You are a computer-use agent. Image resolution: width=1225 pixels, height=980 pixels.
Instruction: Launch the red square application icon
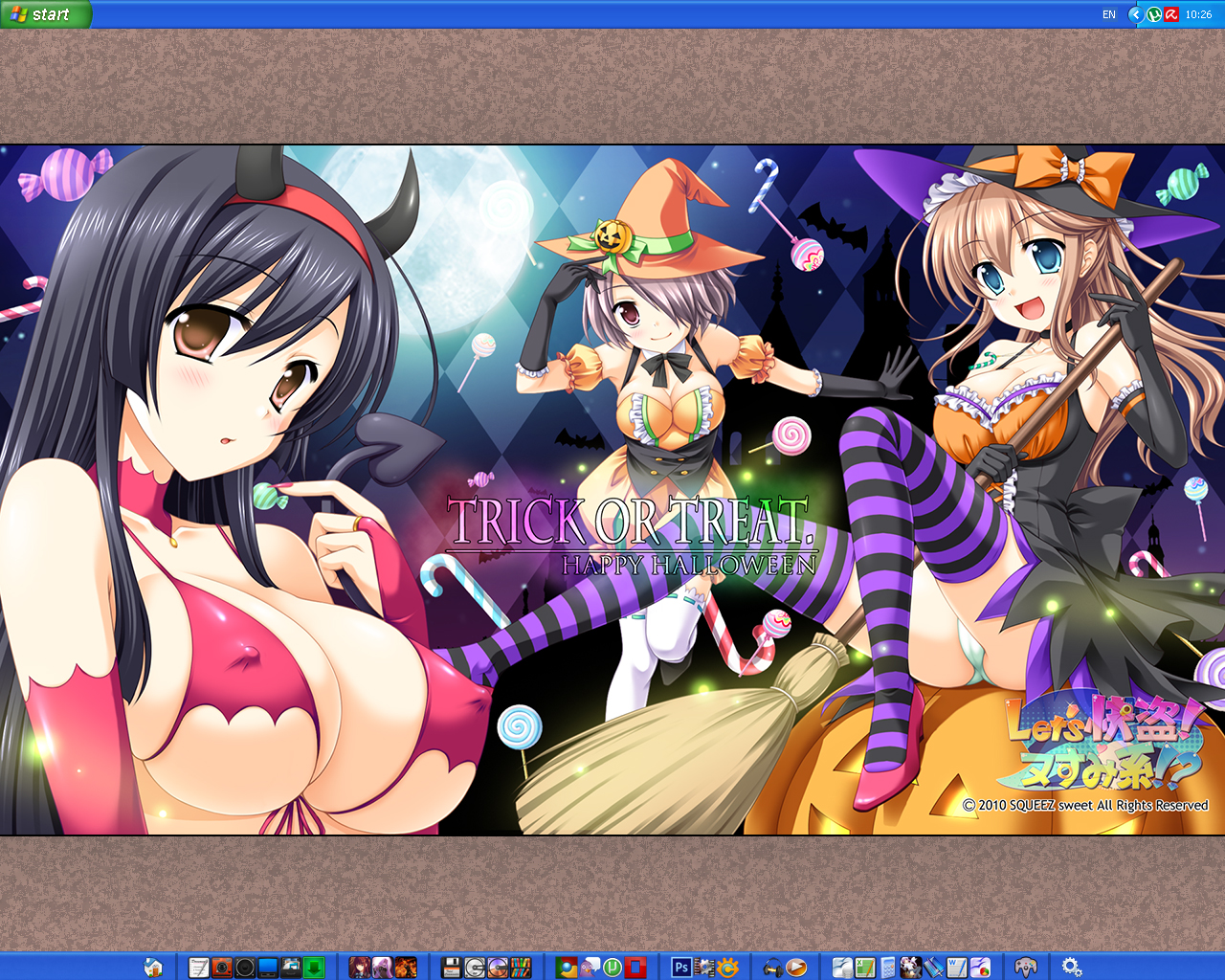pyautogui.click(x=635, y=968)
